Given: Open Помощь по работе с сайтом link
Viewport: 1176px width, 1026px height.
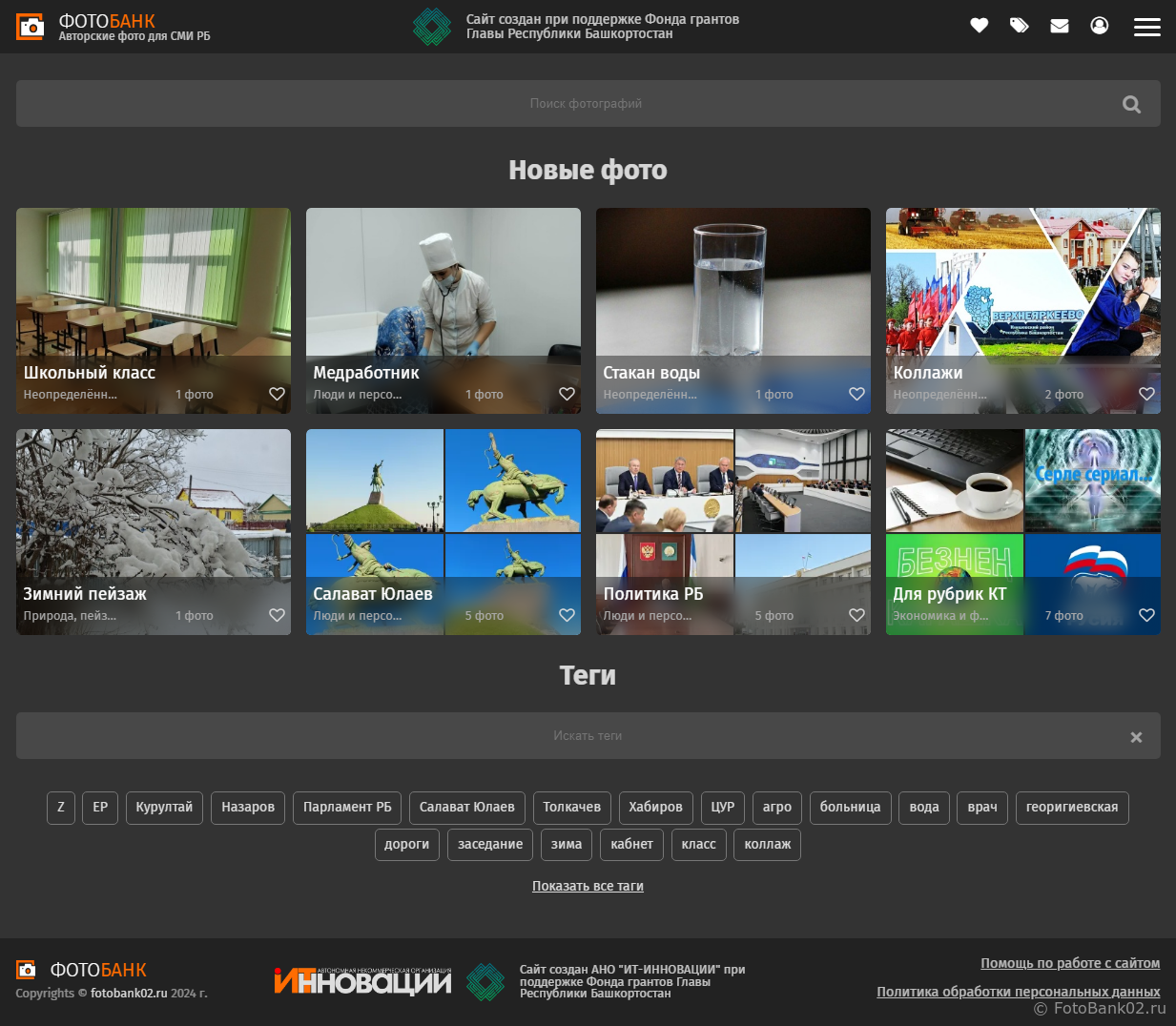Looking at the screenshot, I should point(1070,963).
